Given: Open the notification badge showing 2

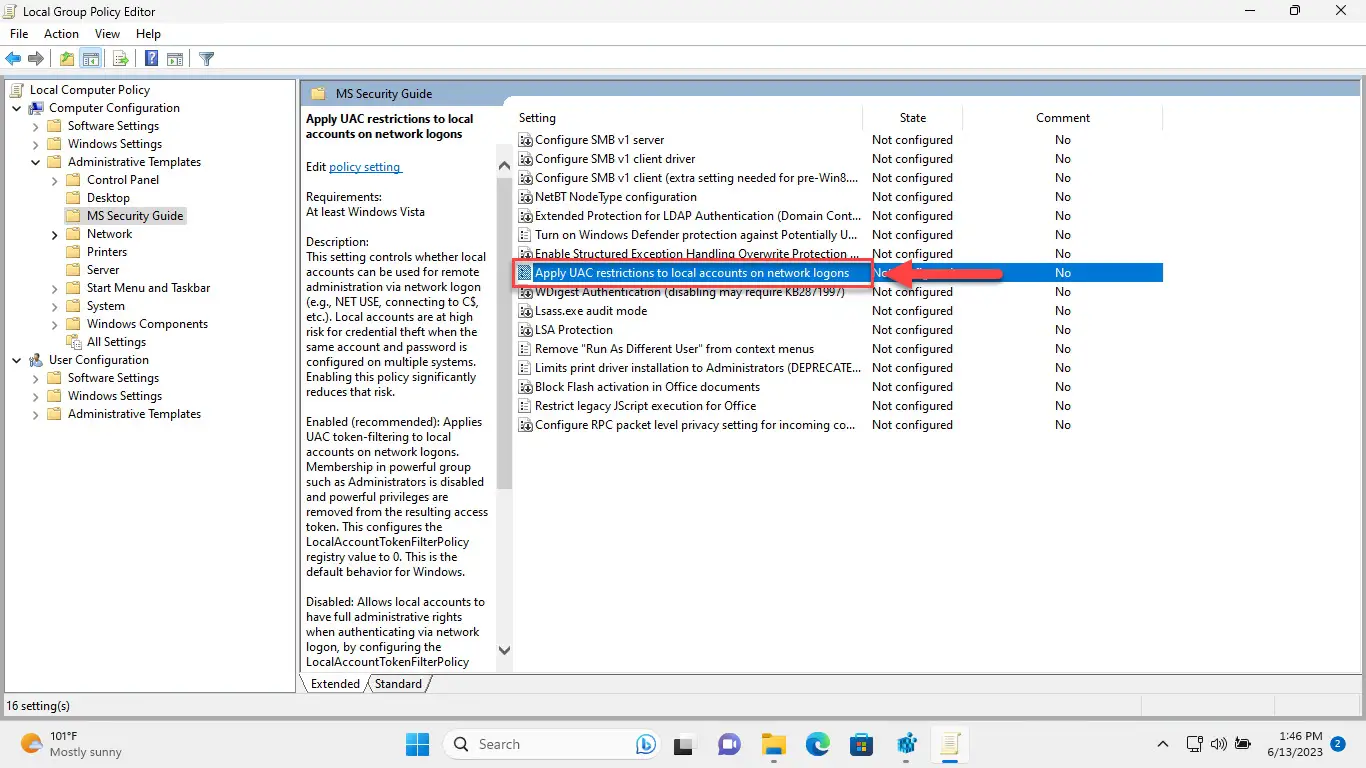Looking at the screenshot, I should coord(1338,744).
